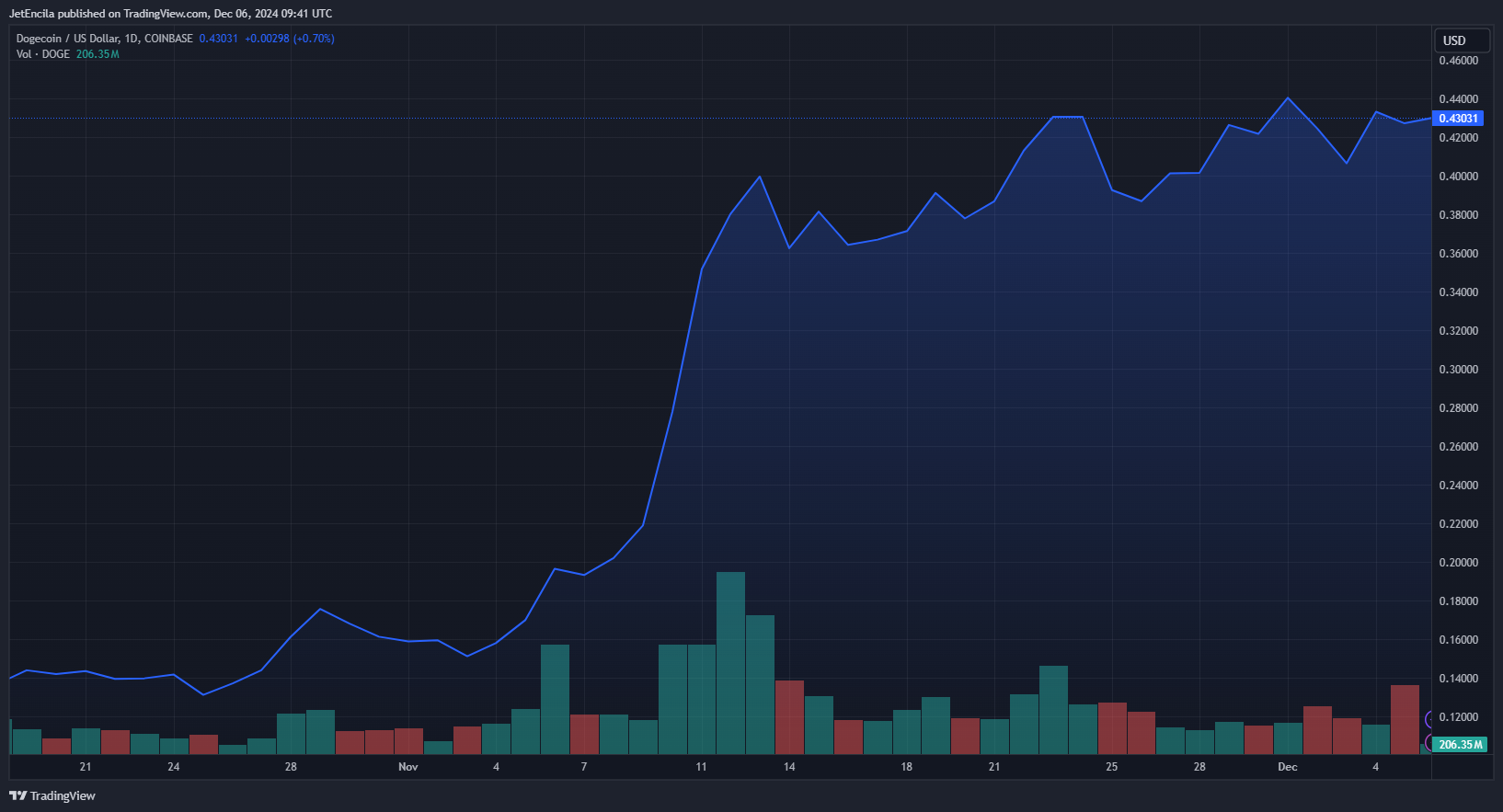Click the green 206.35M volume label

point(1460,744)
